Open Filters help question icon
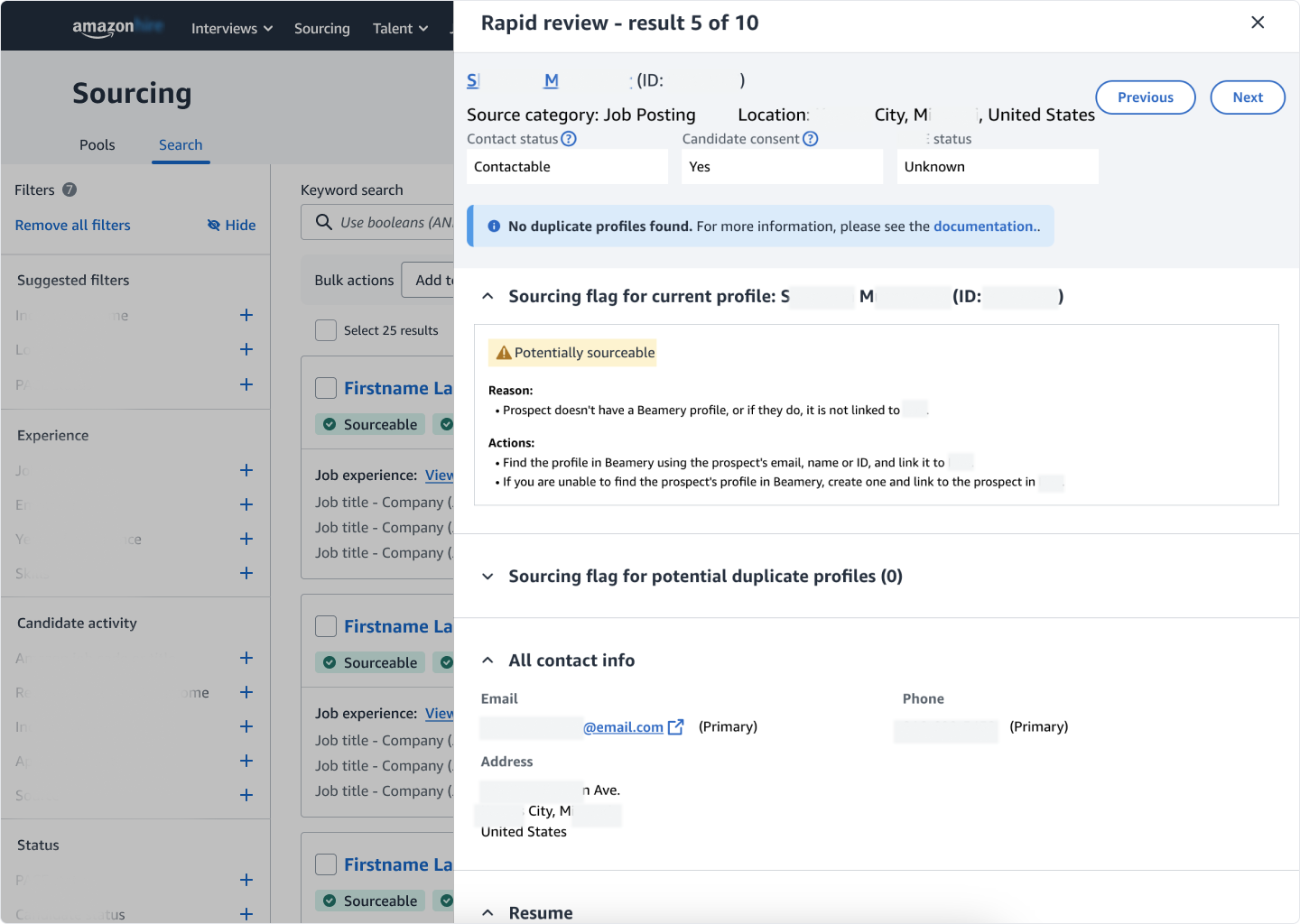The width and height of the screenshot is (1300, 924). click(x=70, y=190)
